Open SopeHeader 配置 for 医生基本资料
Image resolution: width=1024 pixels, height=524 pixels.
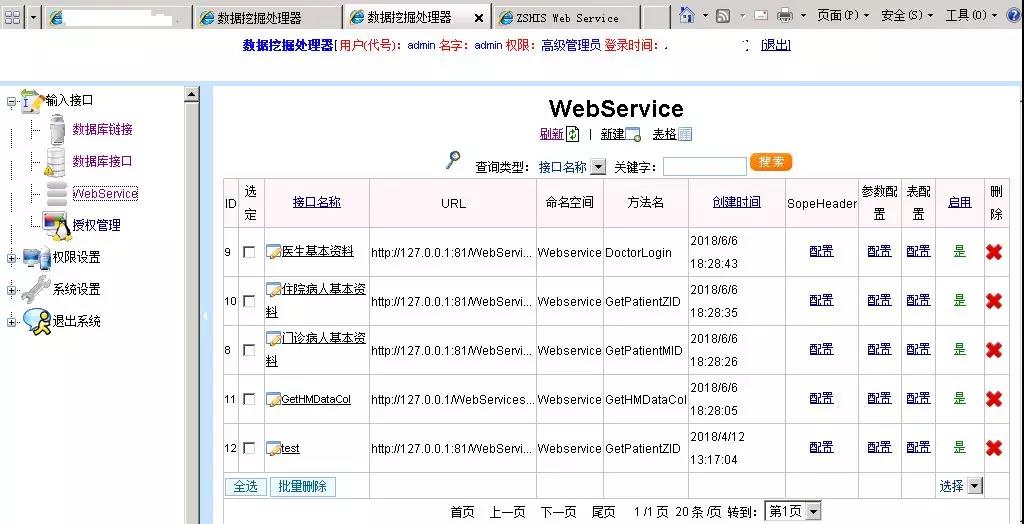coord(821,251)
